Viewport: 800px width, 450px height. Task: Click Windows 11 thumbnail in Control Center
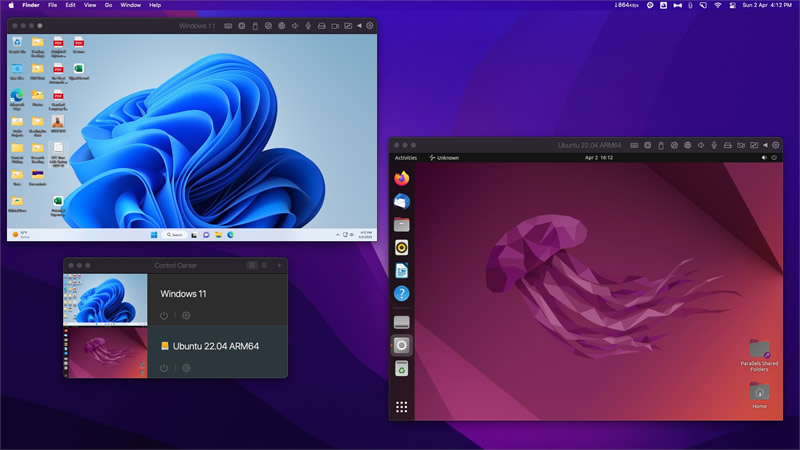pyautogui.click(x=105, y=299)
